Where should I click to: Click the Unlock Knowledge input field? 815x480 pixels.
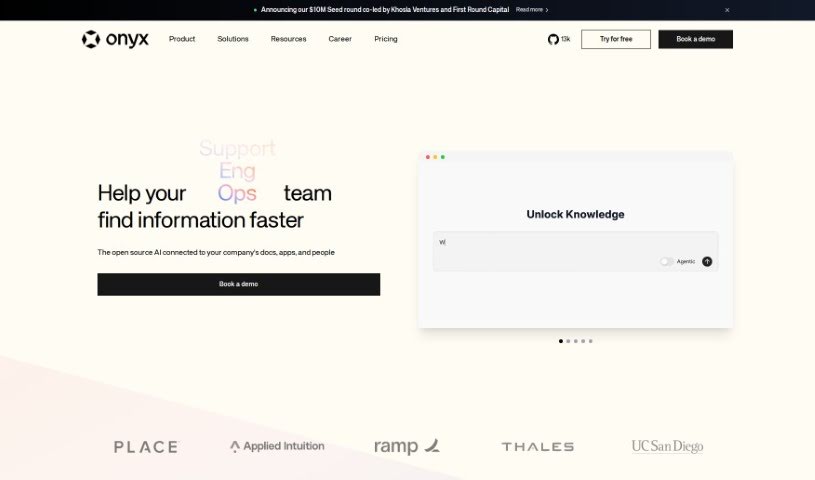coord(575,251)
